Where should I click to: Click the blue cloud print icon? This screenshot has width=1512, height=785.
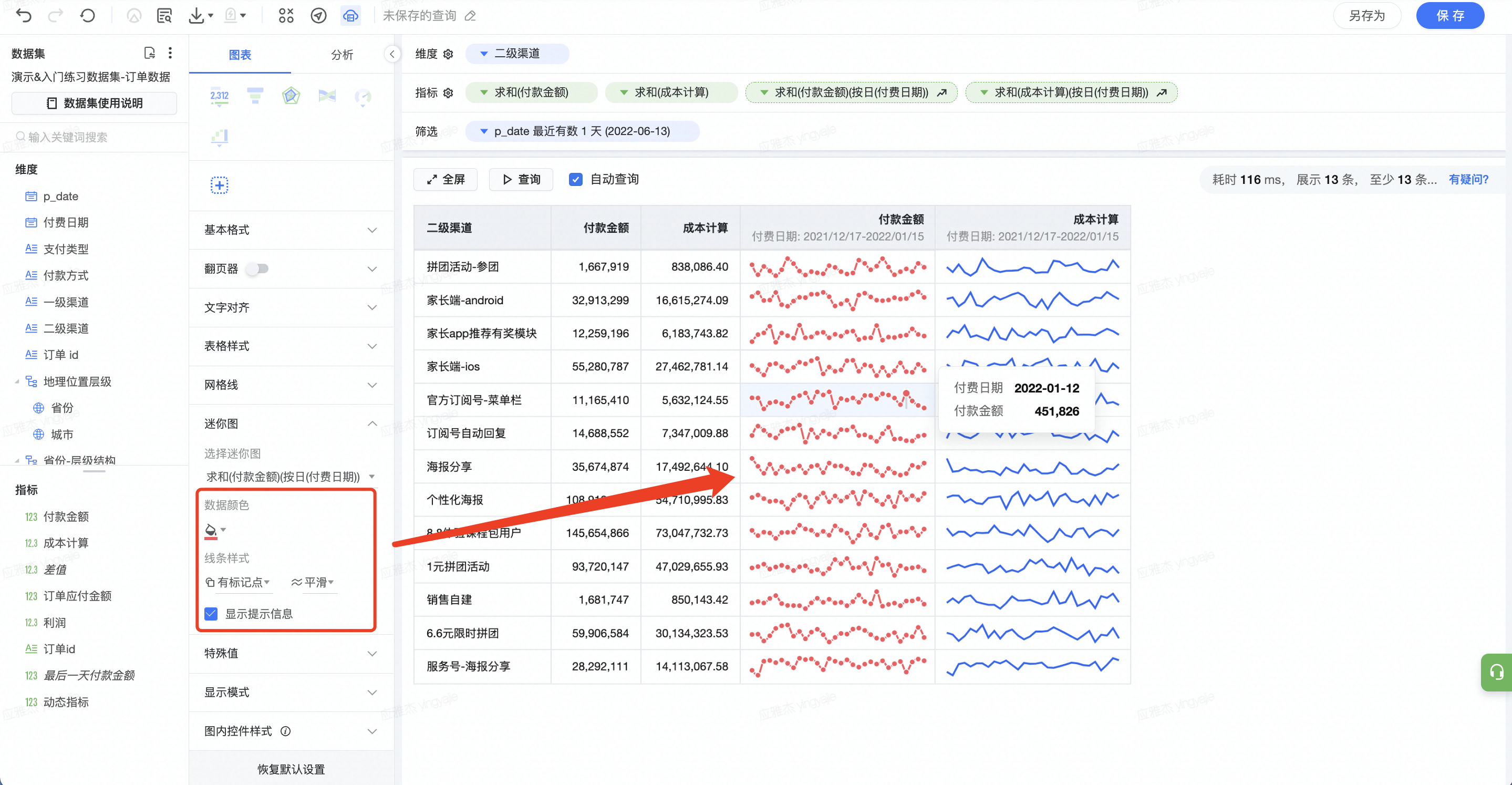[350, 16]
